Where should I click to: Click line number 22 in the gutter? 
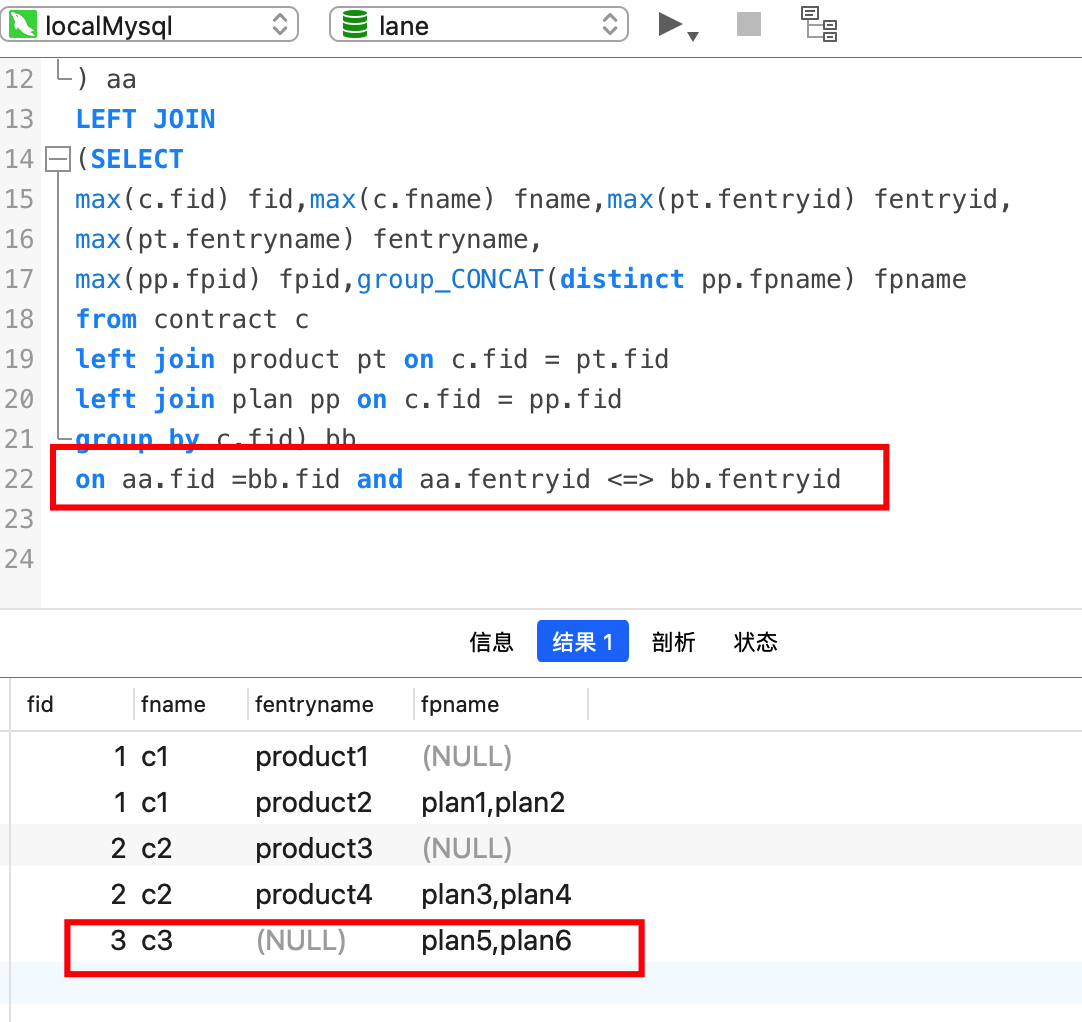(19, 479)
